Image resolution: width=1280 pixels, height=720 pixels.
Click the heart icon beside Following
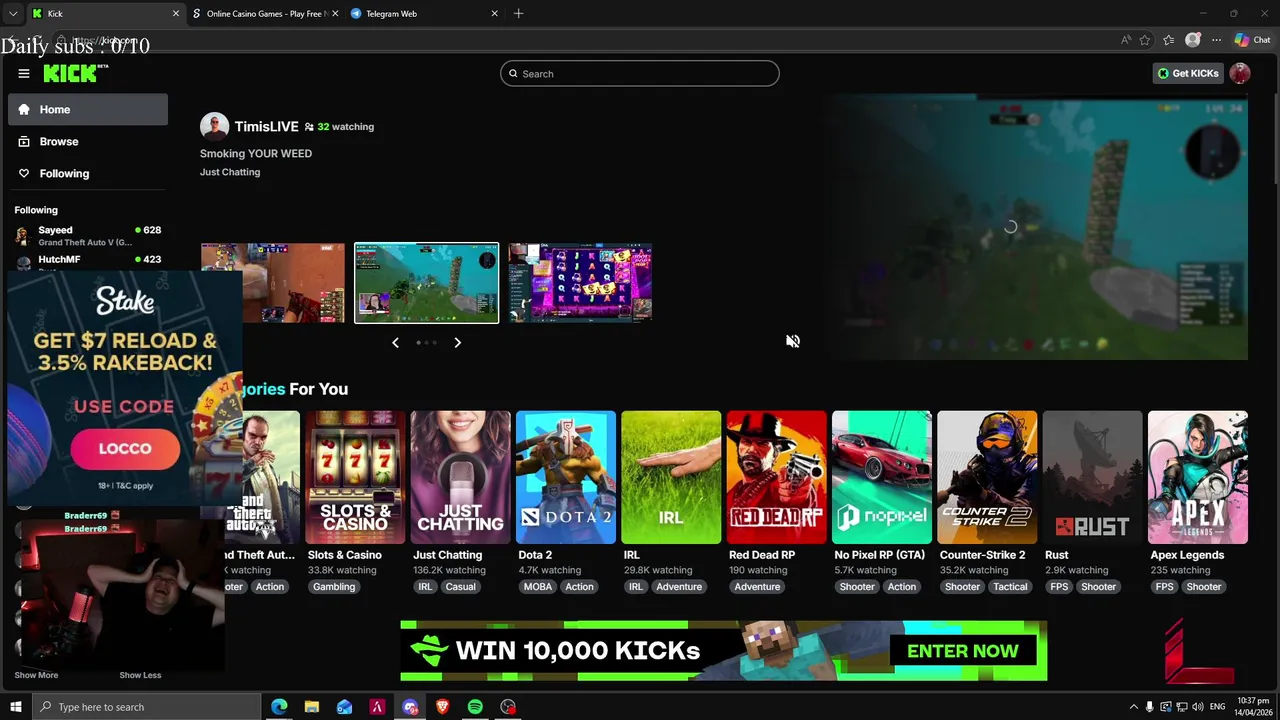[x=24, y=173]
